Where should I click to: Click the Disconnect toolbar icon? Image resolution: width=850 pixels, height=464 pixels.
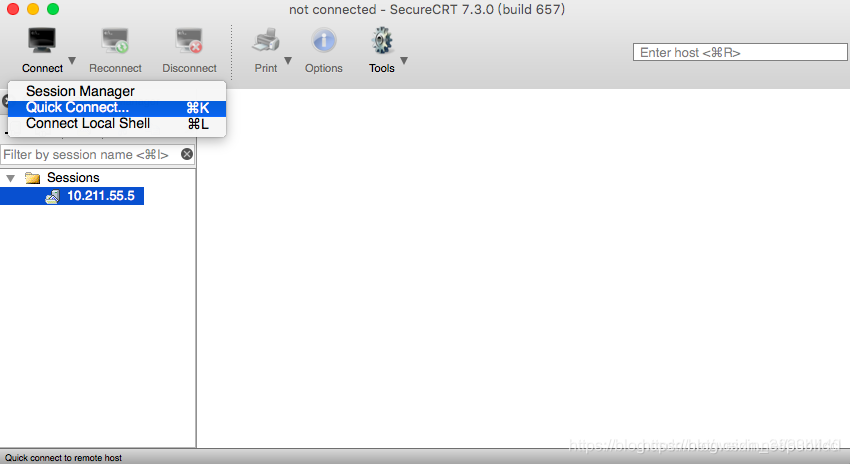[189, 41]
